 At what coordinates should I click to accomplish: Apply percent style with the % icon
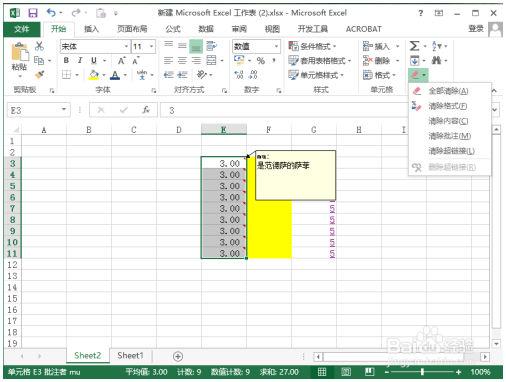pyautogui.click(x=261, y=61)
